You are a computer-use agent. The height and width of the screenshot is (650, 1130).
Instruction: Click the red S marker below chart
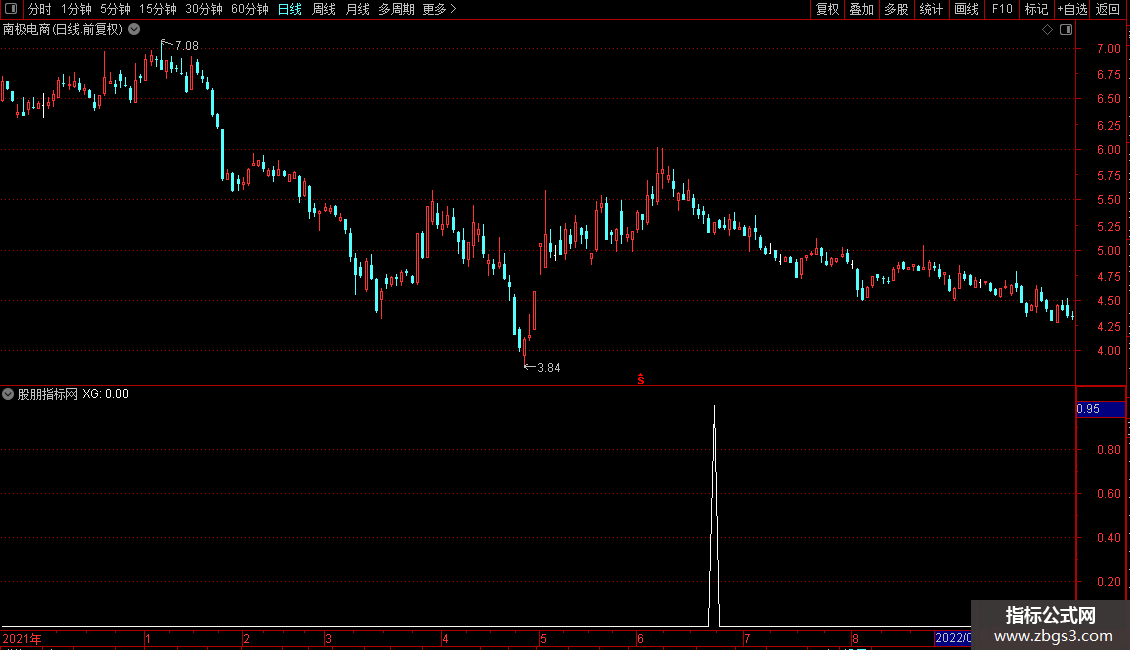641,379
